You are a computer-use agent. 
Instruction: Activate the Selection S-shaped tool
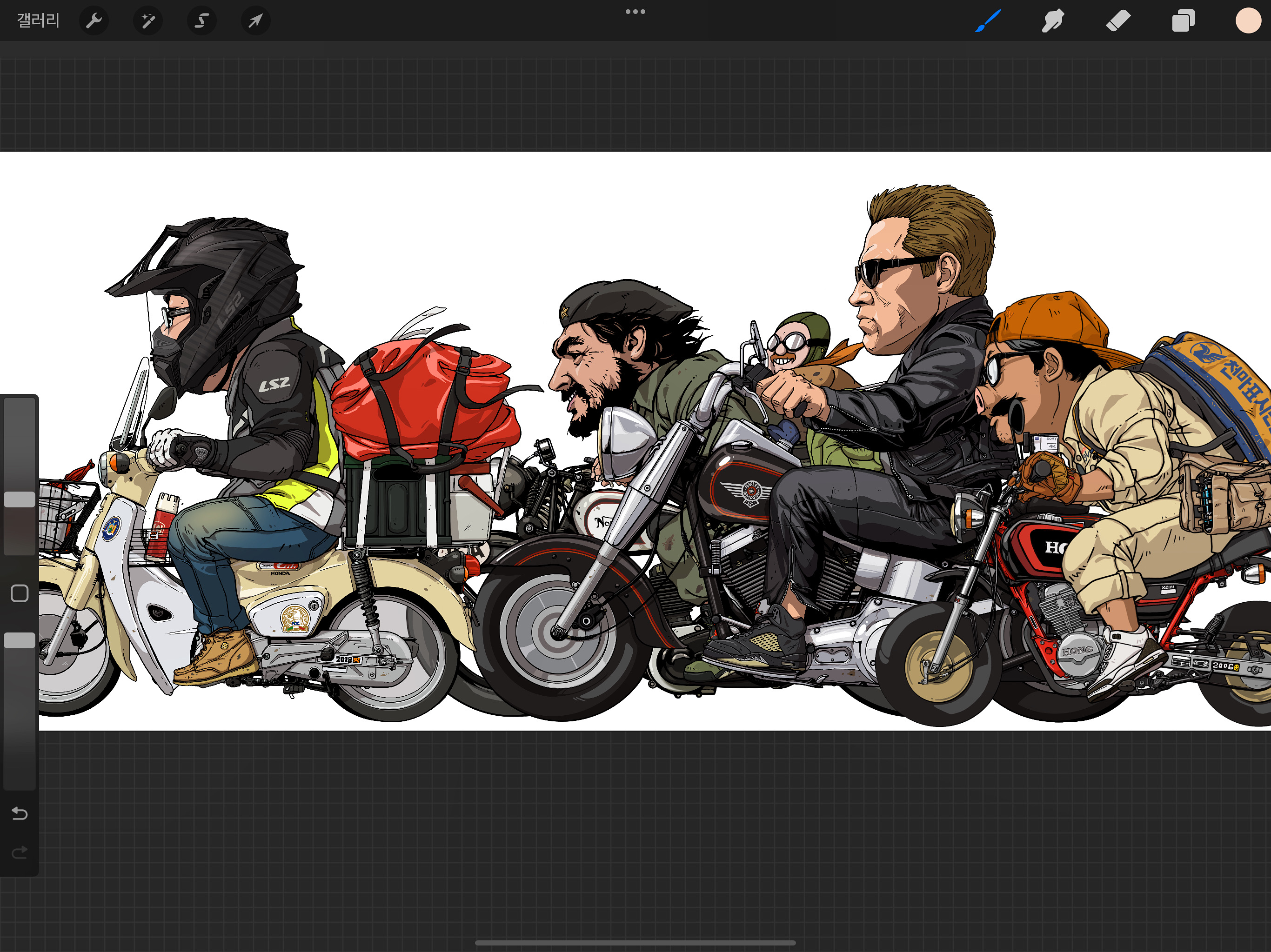tap(201, 21)
